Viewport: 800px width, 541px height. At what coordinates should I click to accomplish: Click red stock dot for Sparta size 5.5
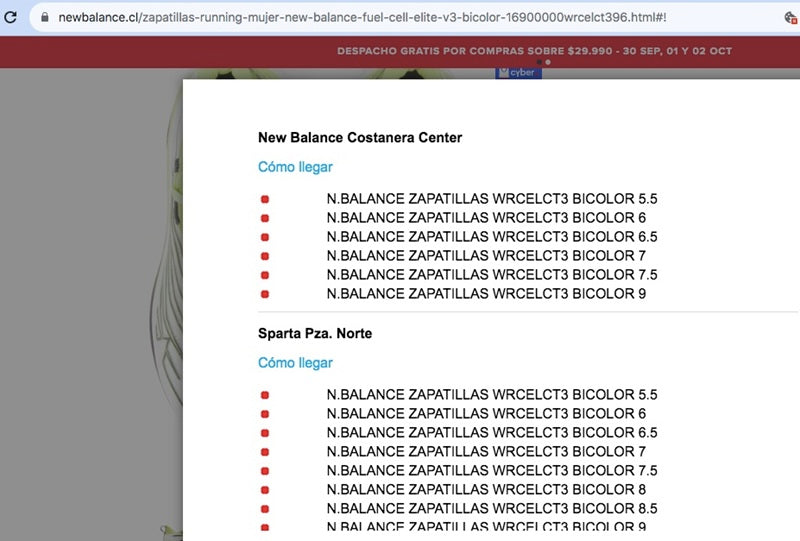coord(265,395)
